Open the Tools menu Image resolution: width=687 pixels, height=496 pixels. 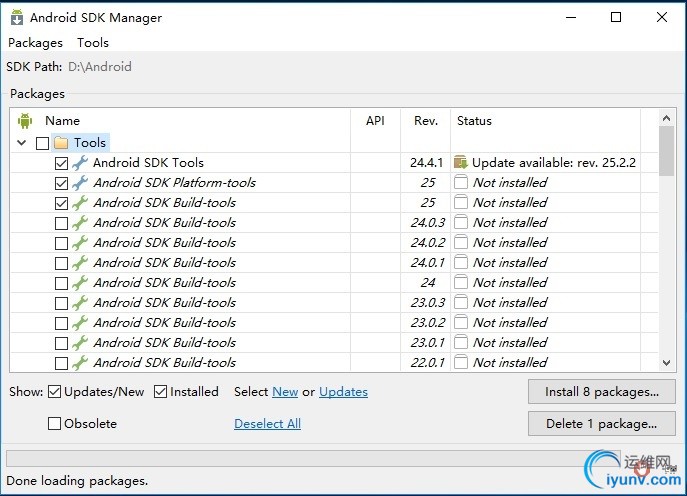[93, 43]
